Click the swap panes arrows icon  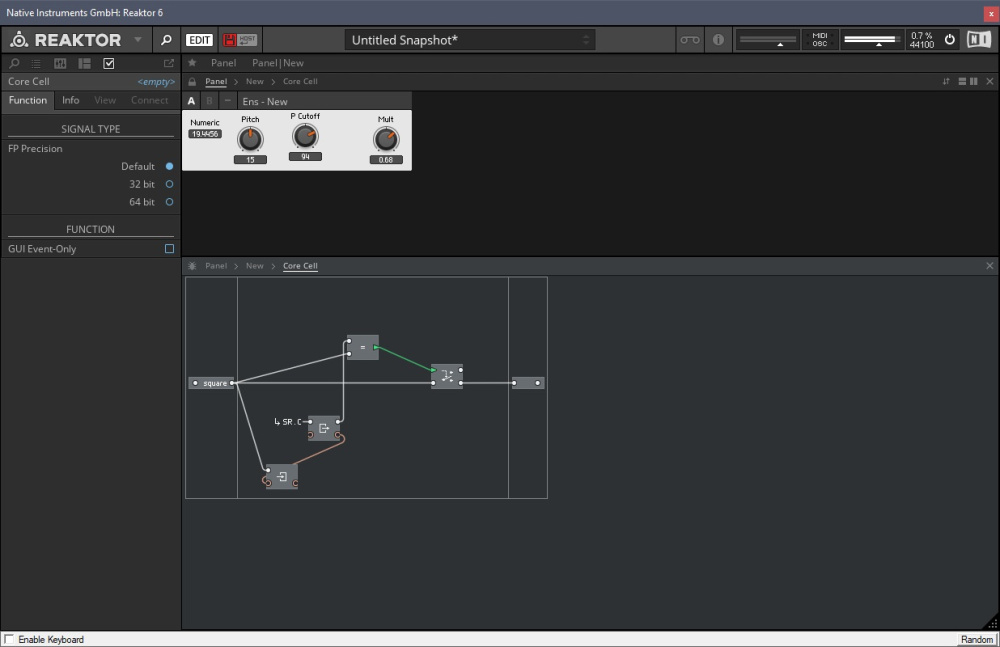point(946,81)
